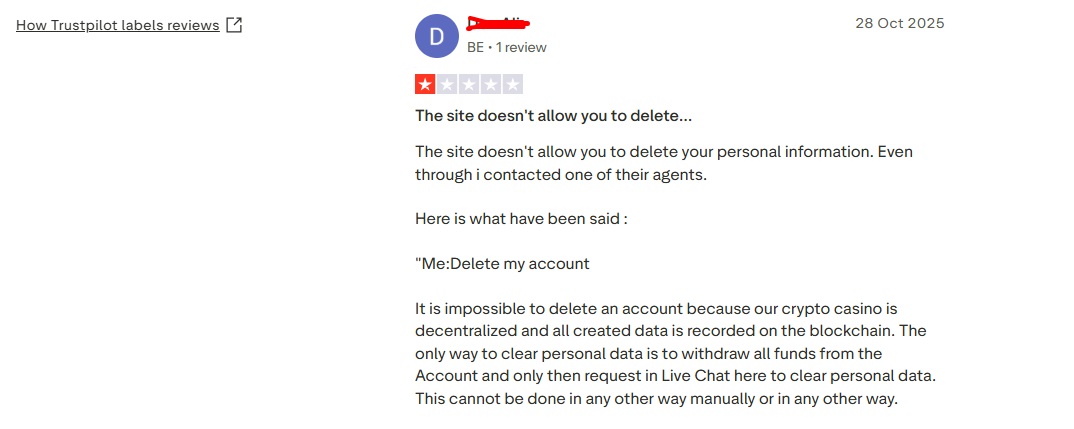Select the fifth grey rating star

coord(513,85)
